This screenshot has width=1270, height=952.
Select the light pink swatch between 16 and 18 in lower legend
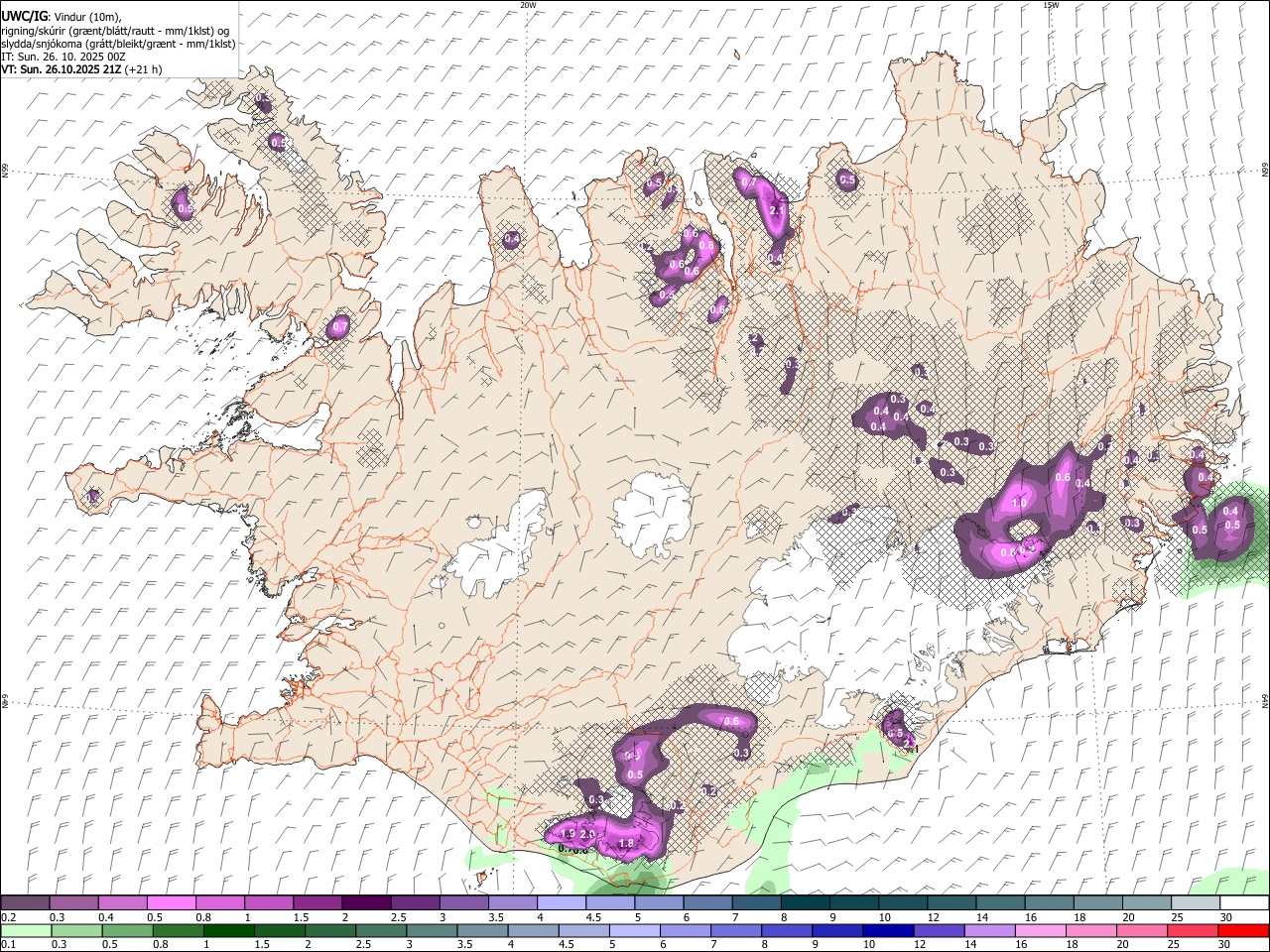pyautogui.click(x=1041, y=930)
